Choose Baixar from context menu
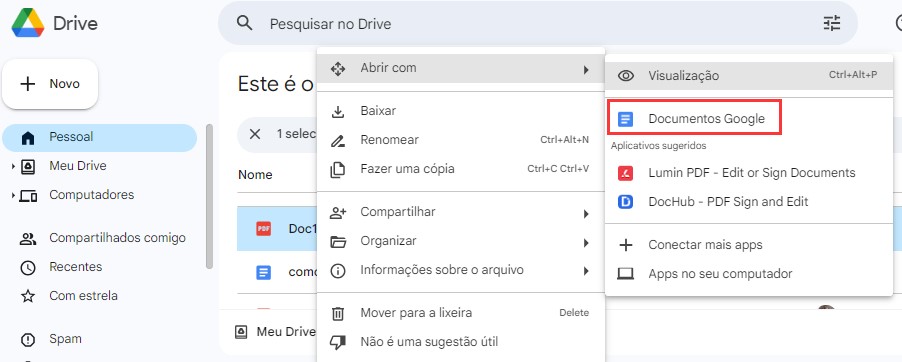 click(x=461, y=110)
